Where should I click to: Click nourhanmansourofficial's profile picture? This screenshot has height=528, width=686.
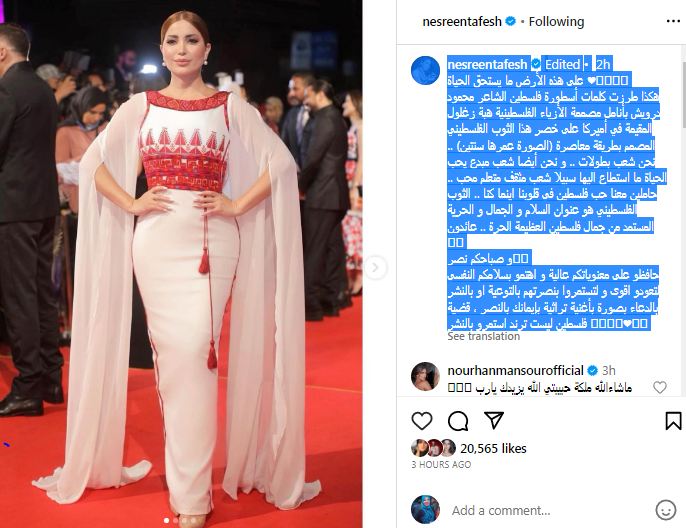[425, 377]
